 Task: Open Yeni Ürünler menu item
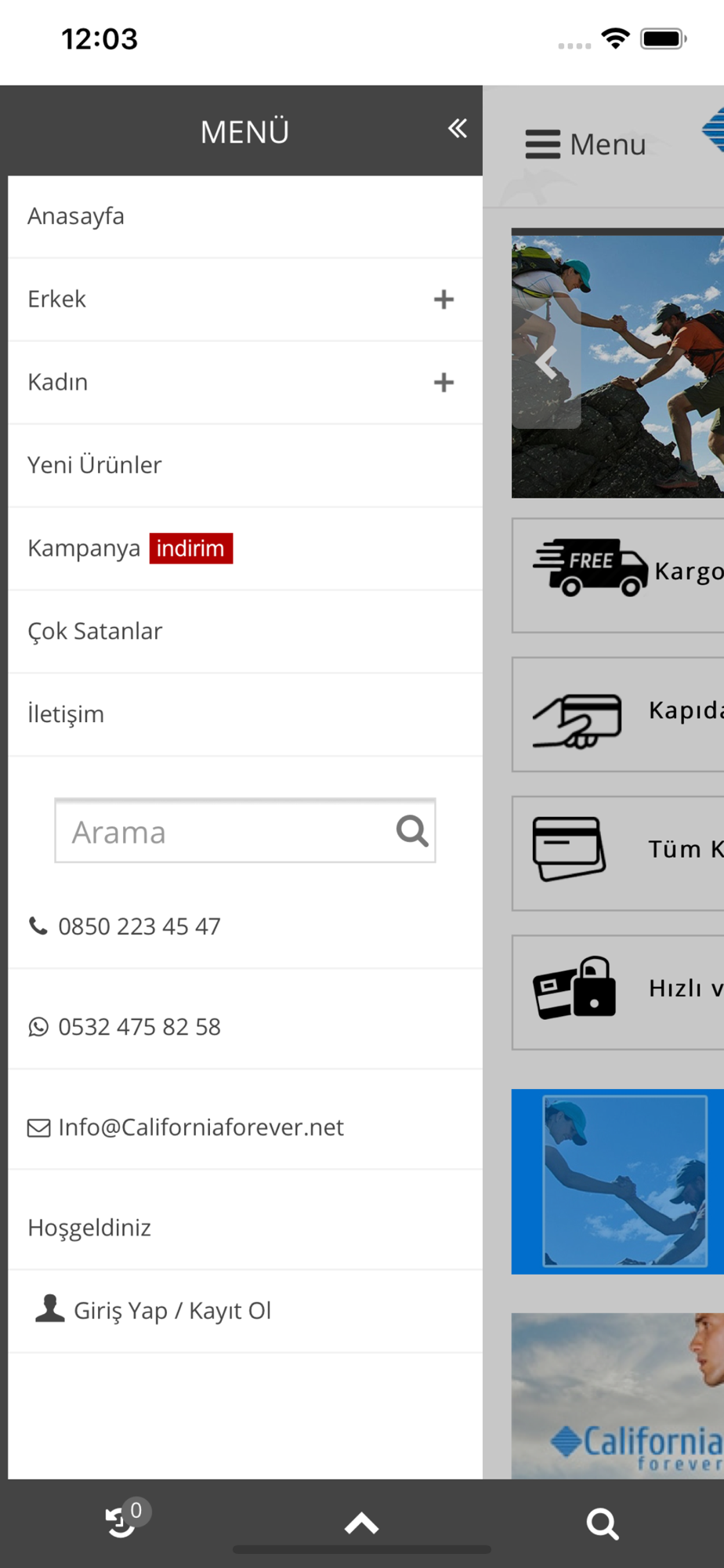point(245,466)
